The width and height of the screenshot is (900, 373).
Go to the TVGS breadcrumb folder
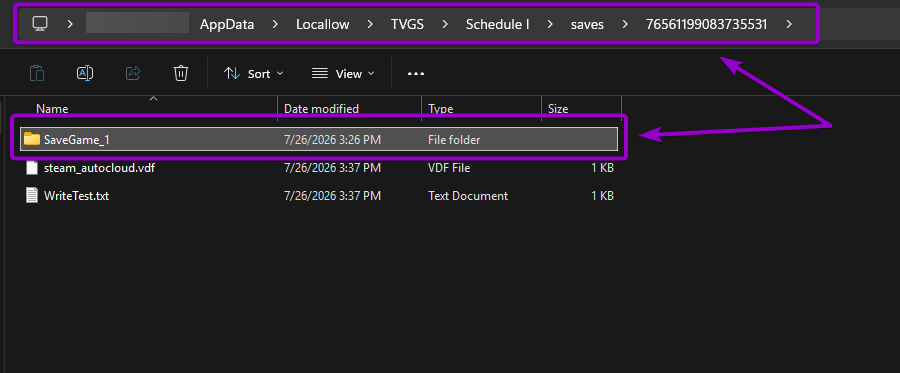(x=408, y=24)
